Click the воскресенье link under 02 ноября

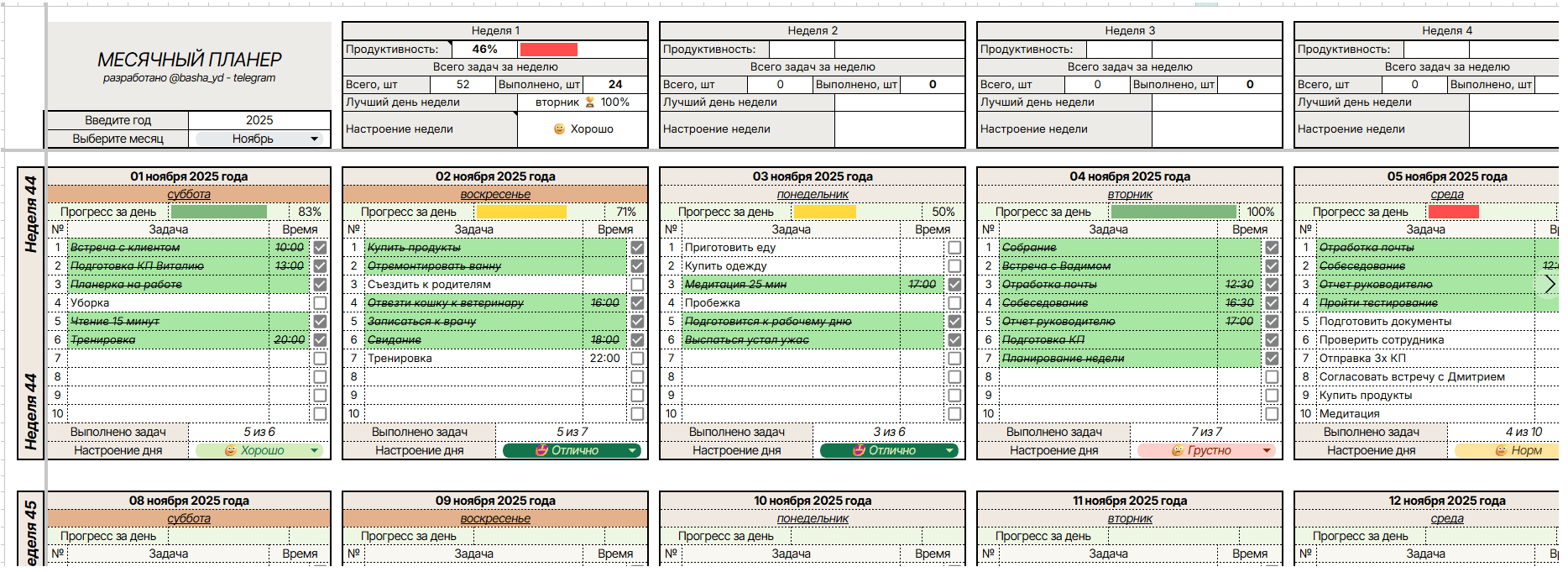pos(495,194)
